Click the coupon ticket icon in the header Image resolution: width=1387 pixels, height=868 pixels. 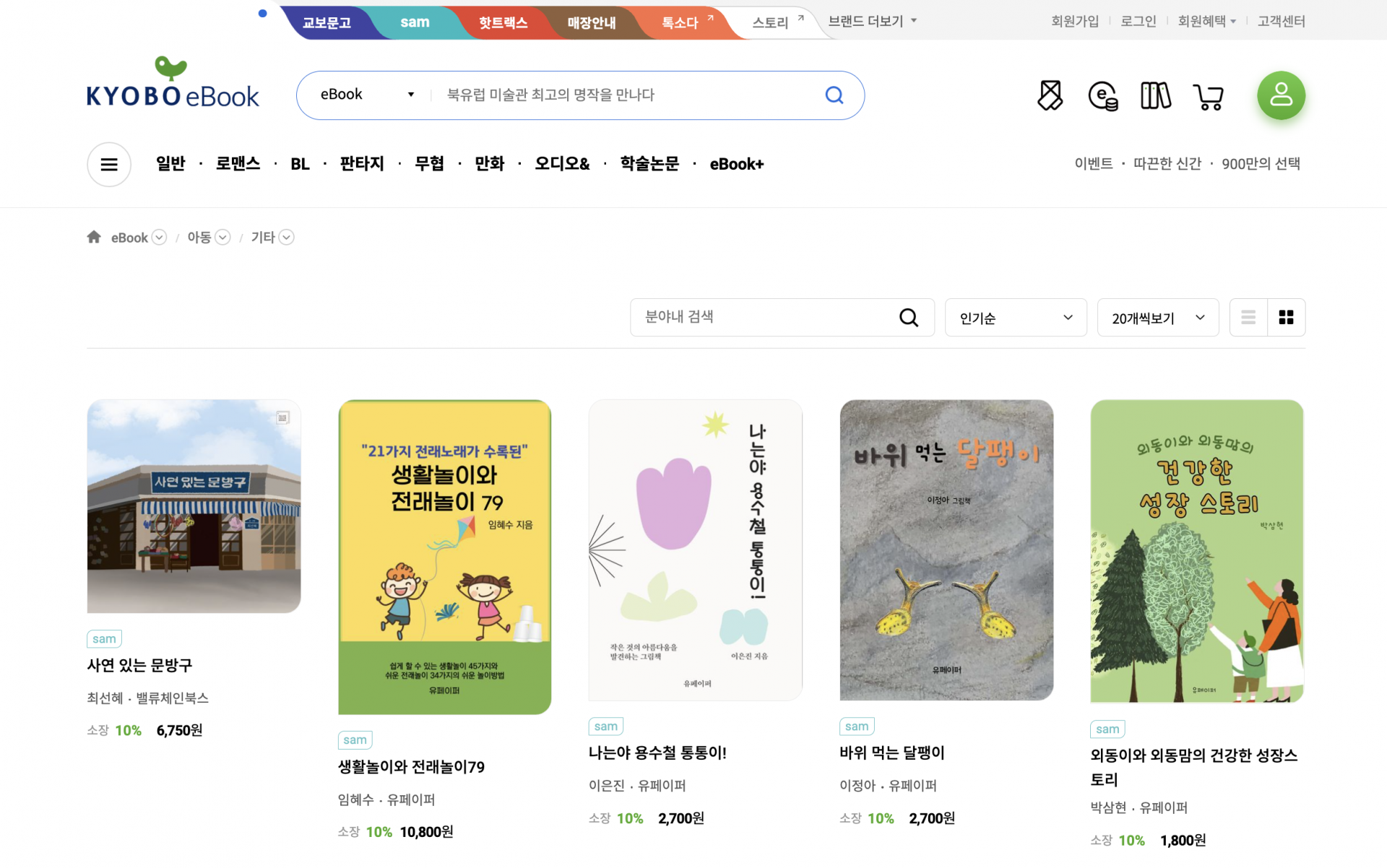click(x=1050, y=95)
